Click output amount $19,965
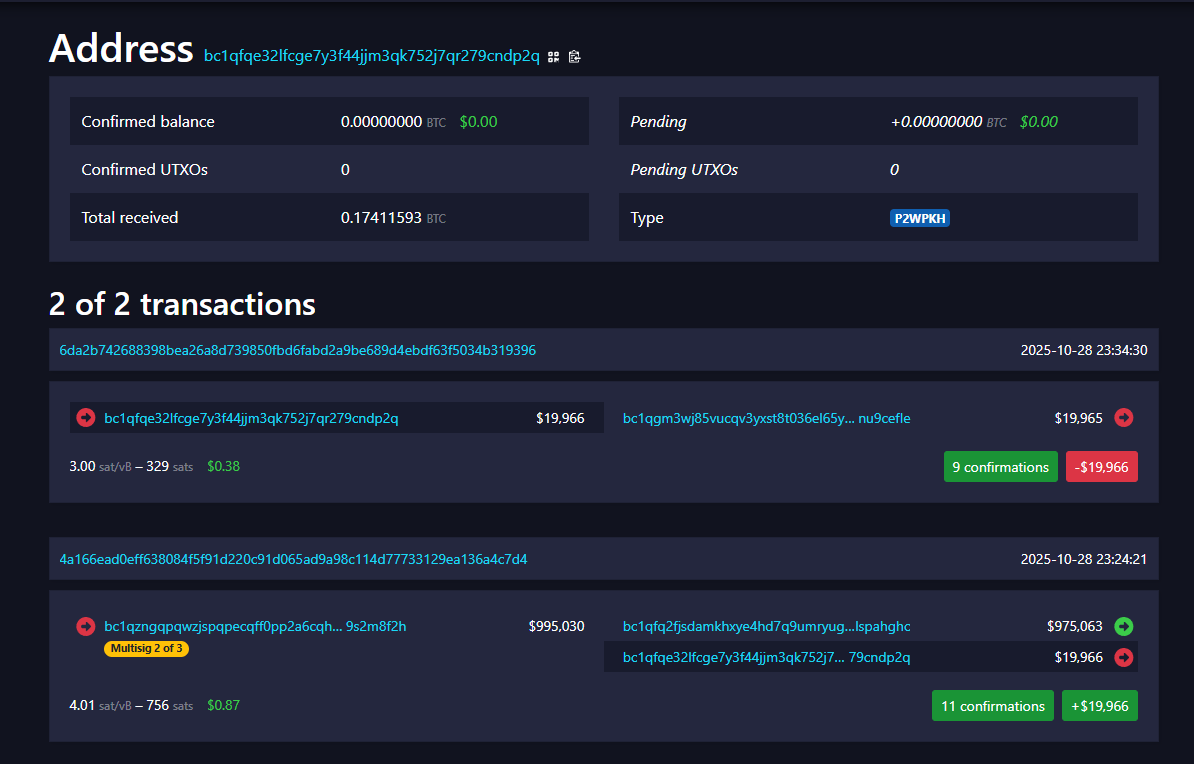The height and width of the screenshot is (764, 1194). 1078,418
